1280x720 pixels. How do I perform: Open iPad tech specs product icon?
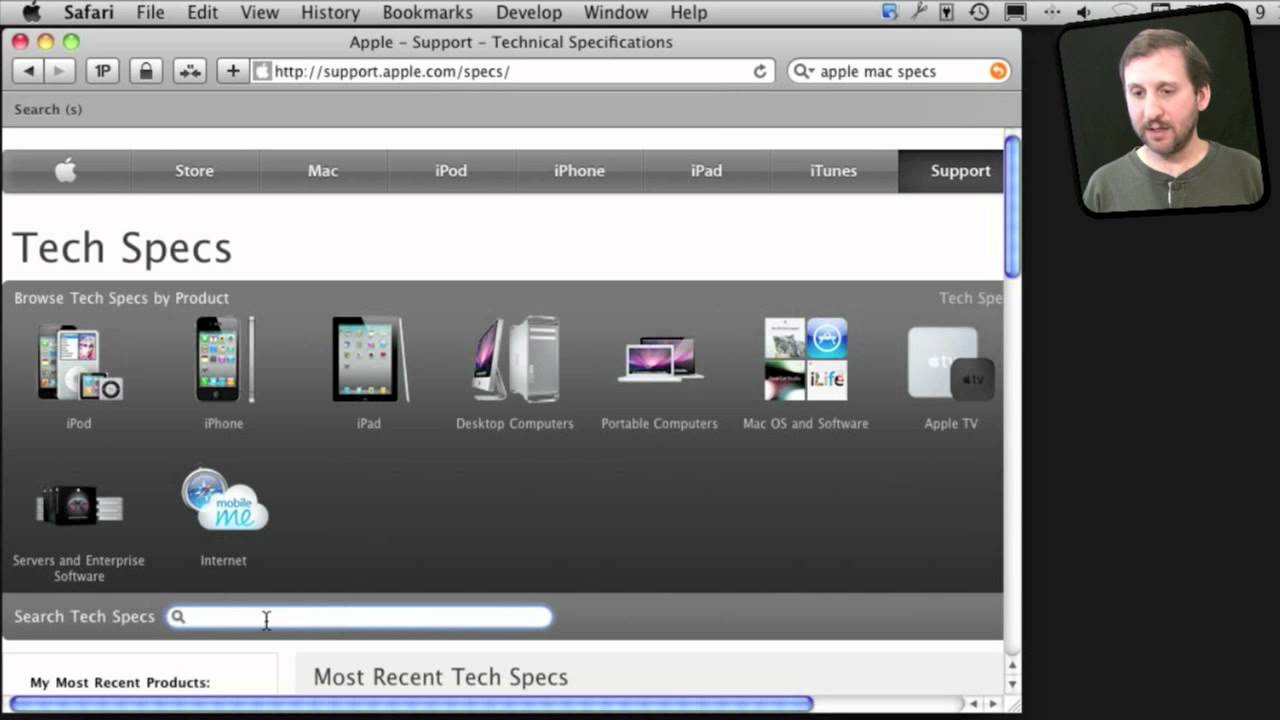point(369,359)
